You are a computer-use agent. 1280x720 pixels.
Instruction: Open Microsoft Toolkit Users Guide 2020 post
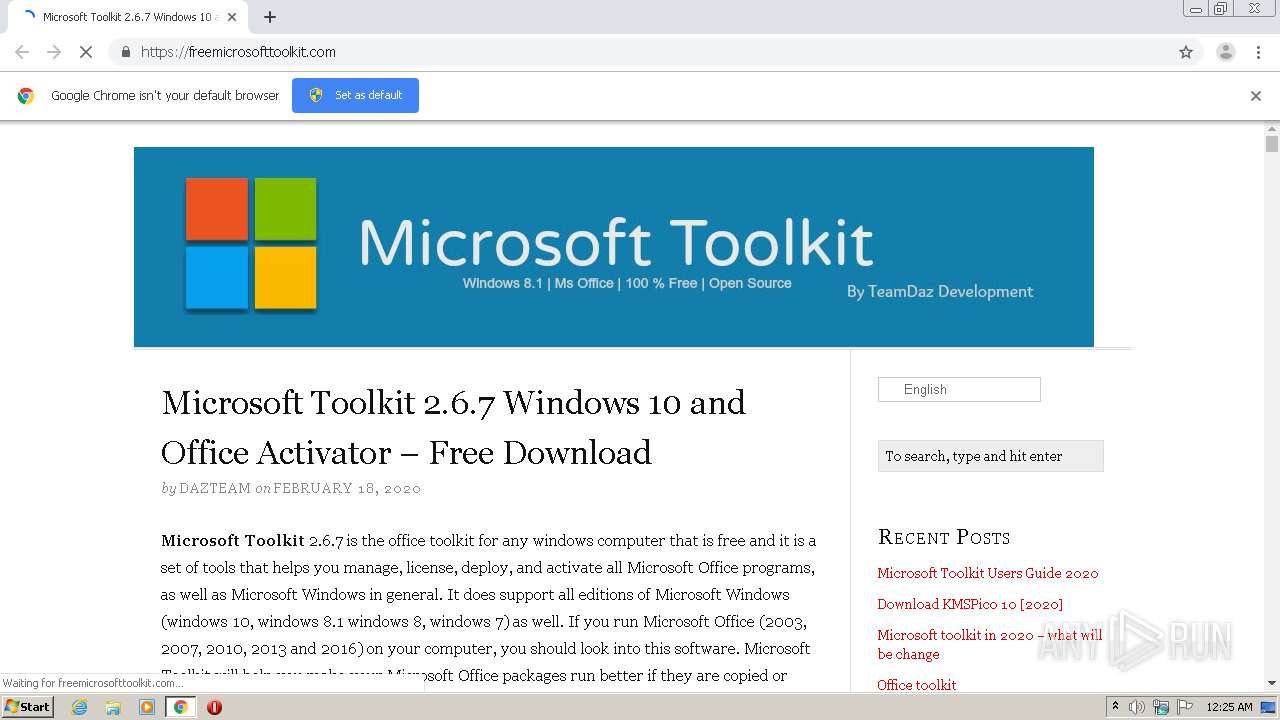pyautogui.click(x=988, y=573)
